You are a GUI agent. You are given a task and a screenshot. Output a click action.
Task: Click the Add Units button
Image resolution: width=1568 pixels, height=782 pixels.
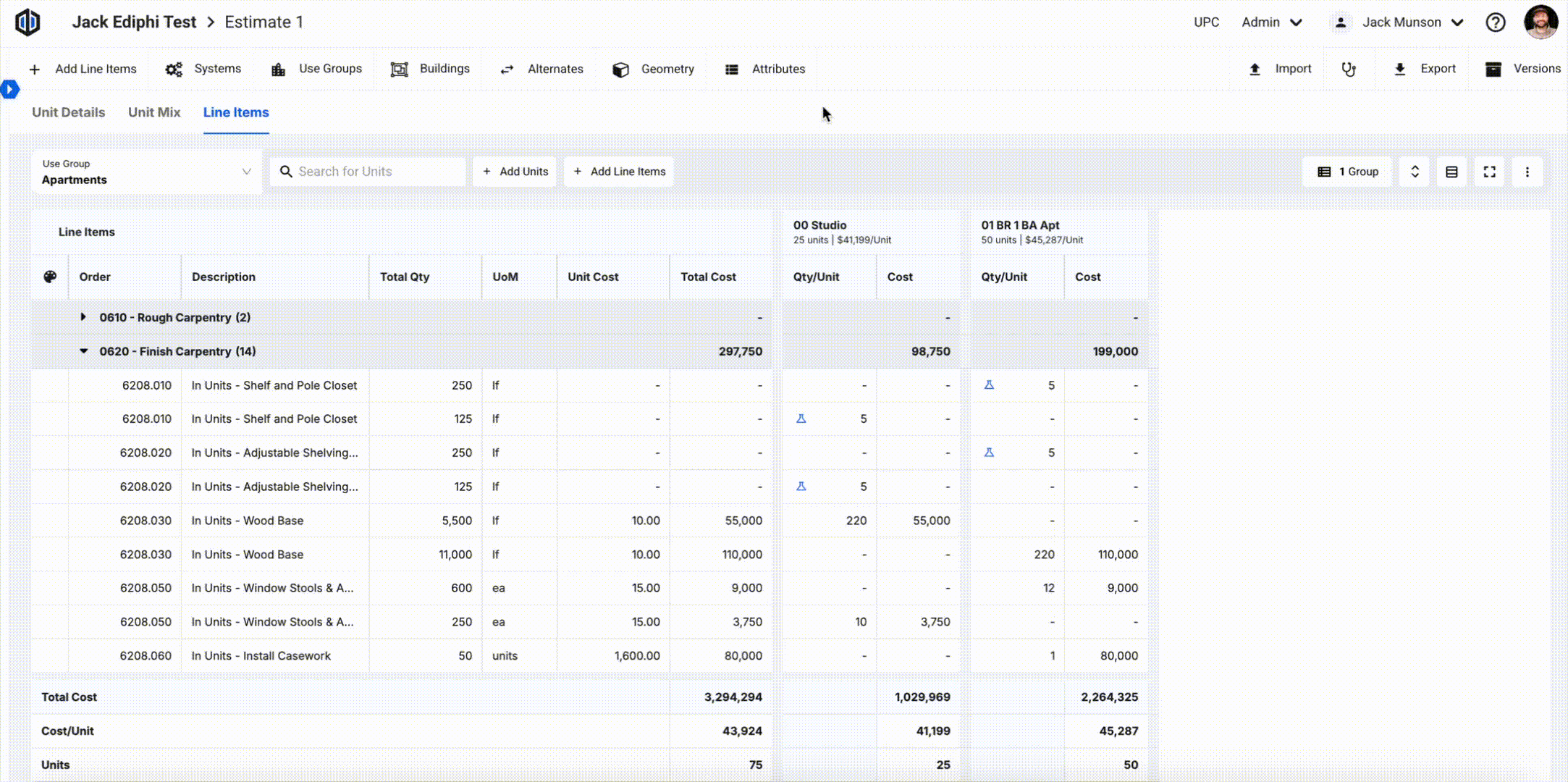click(515, 172)
